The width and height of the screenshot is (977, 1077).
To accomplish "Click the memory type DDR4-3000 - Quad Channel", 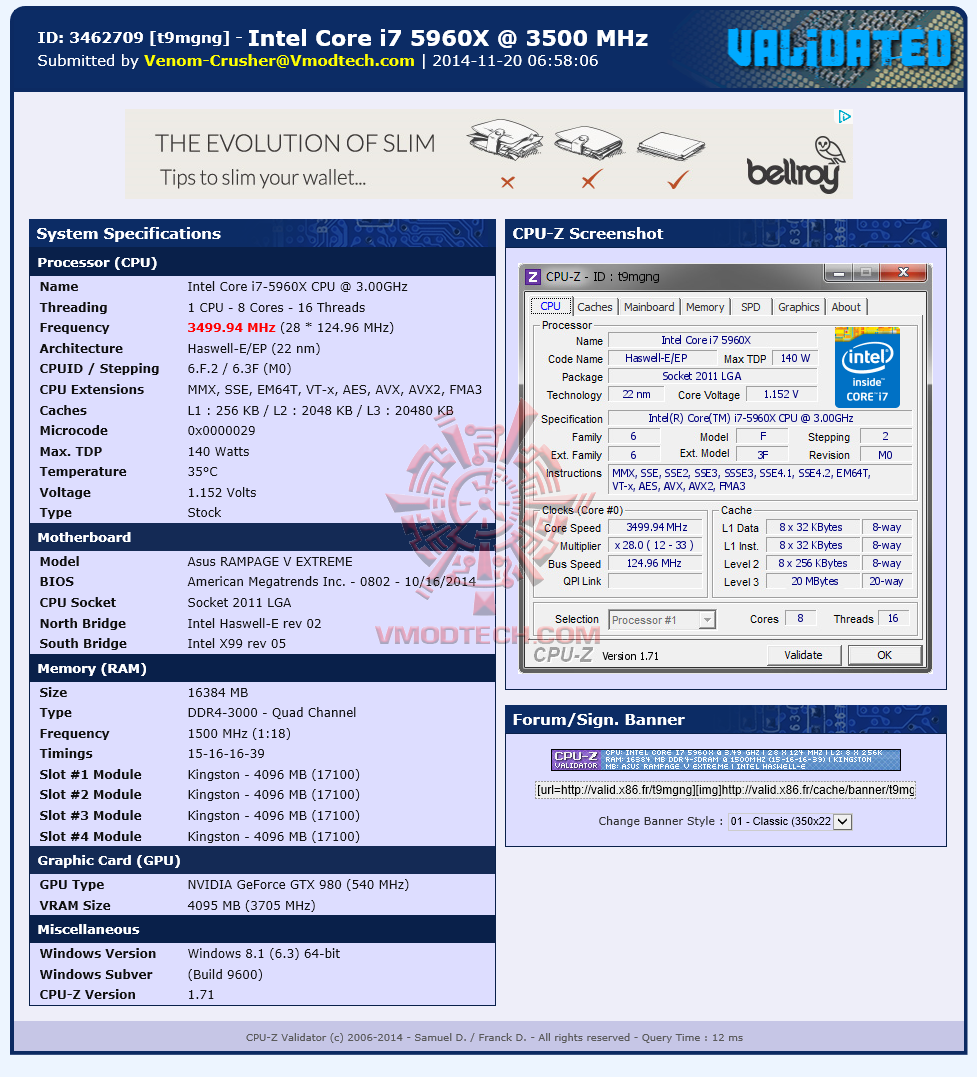I will point(272,713).
